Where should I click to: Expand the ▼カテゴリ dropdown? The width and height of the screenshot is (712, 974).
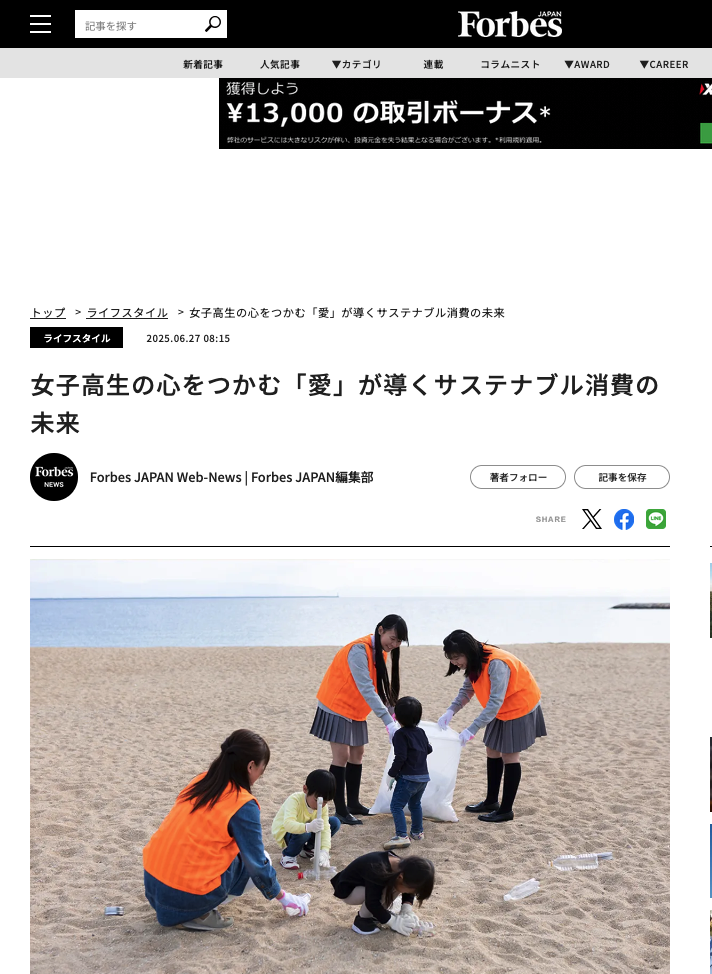coord(357,64)
